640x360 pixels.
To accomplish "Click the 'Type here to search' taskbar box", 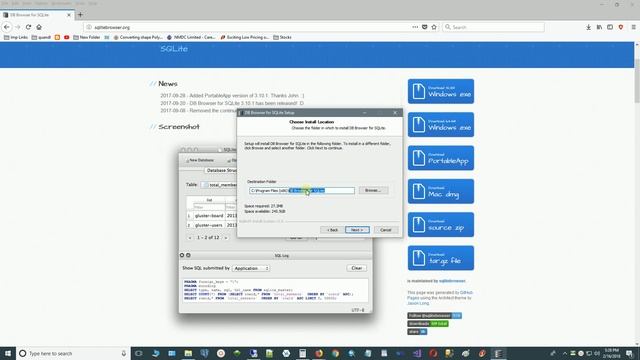I will tap(73, 353).
